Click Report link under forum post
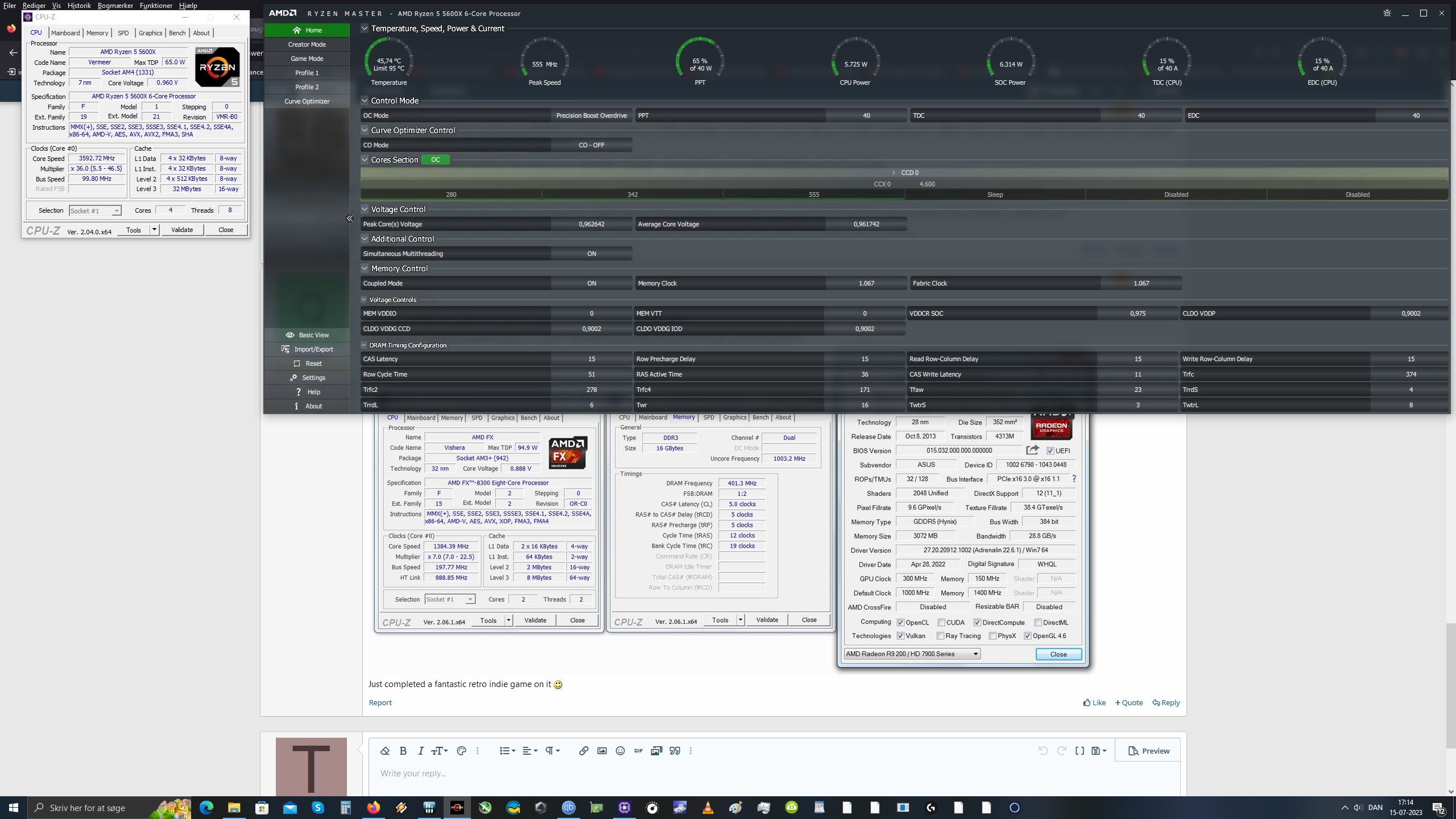1456x819 pixels. tap(380, 702)
